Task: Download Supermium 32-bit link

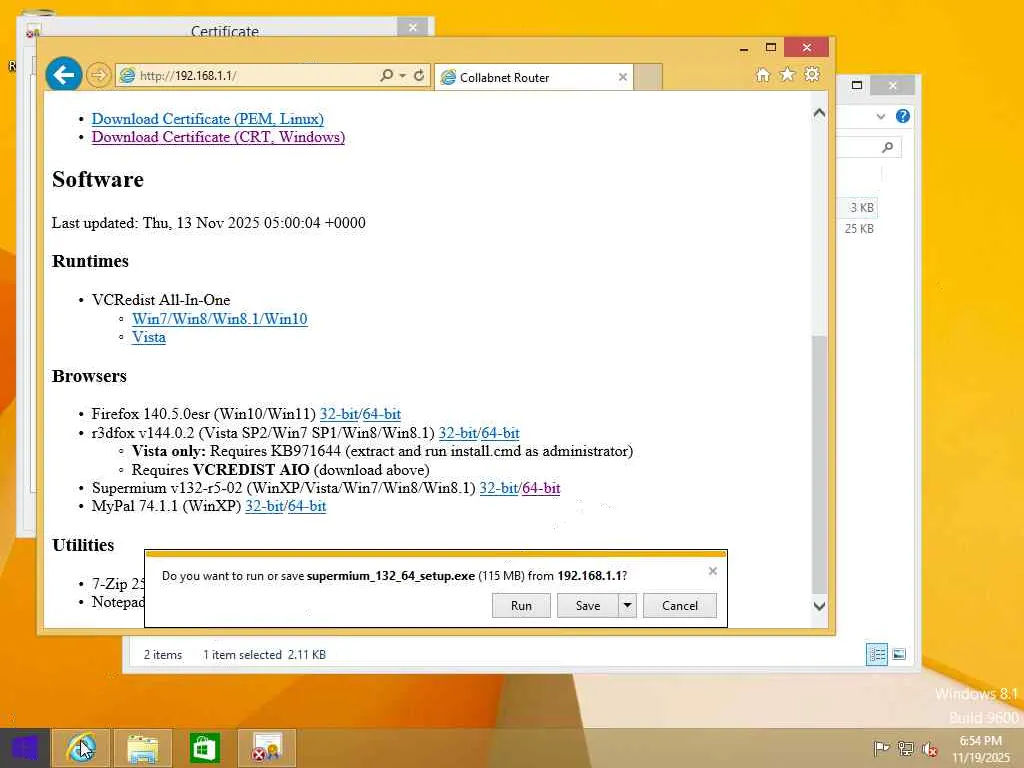Action: [x=498, y=488]
